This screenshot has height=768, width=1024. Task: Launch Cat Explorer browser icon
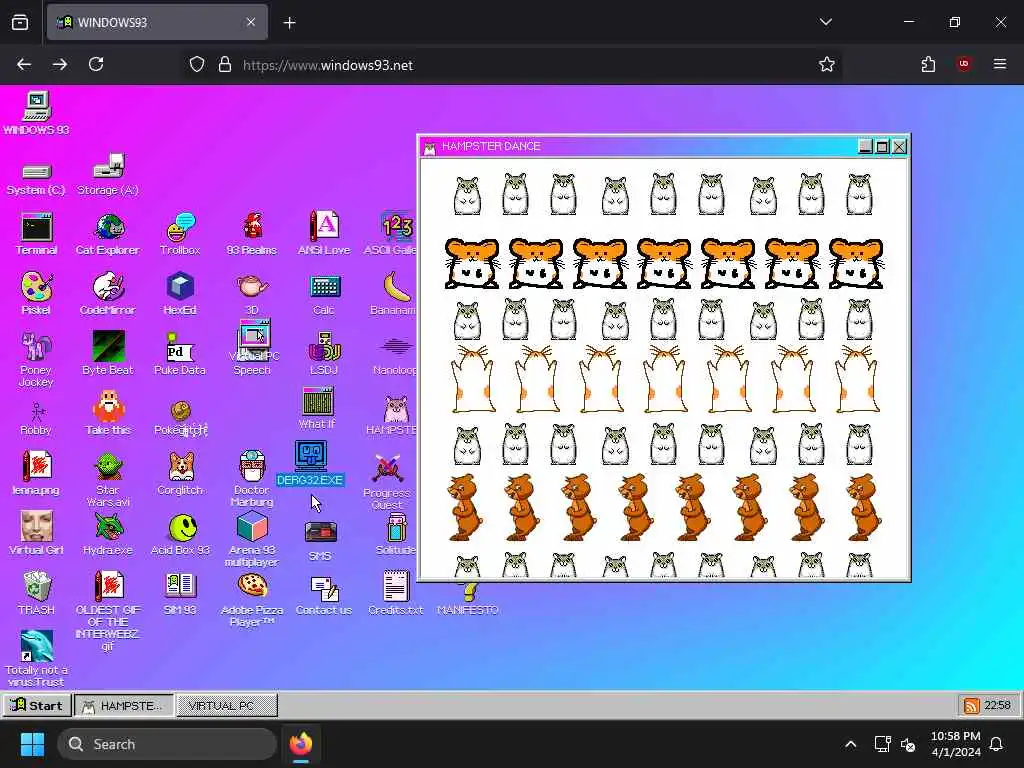tap(108, 234)
